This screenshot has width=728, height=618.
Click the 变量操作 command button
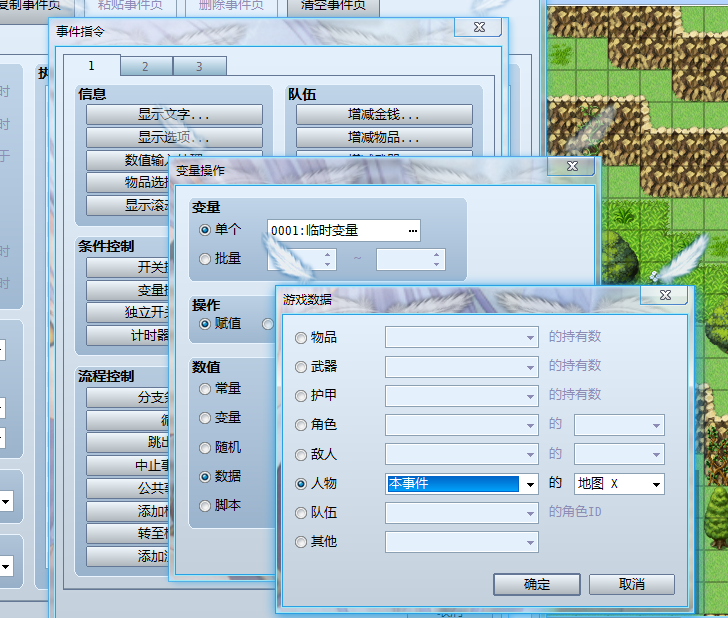[128, 290]
